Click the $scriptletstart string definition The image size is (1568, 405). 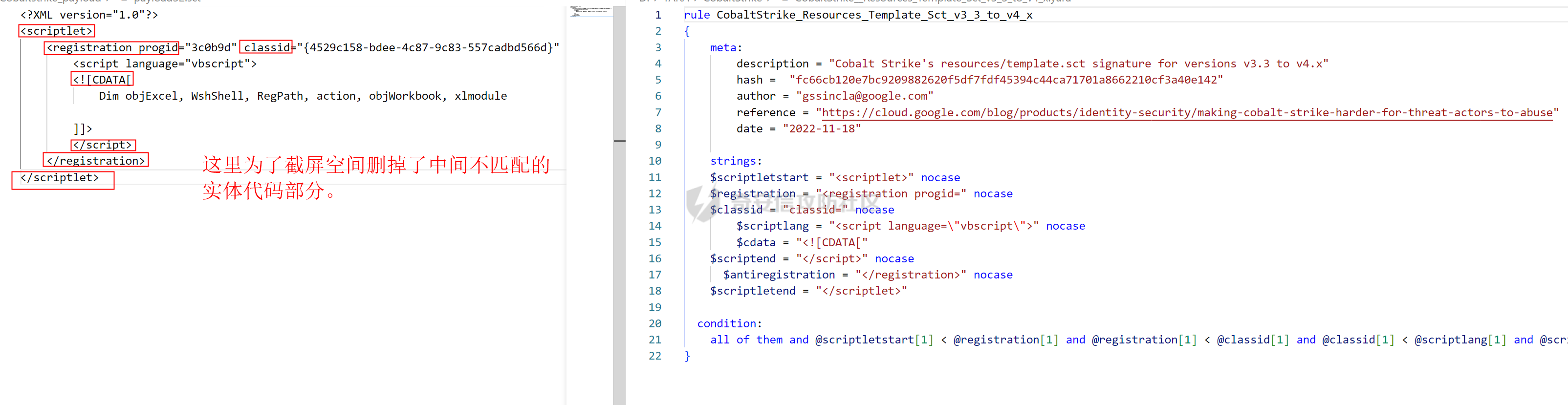pyautogui.click(x=834, y=177)
